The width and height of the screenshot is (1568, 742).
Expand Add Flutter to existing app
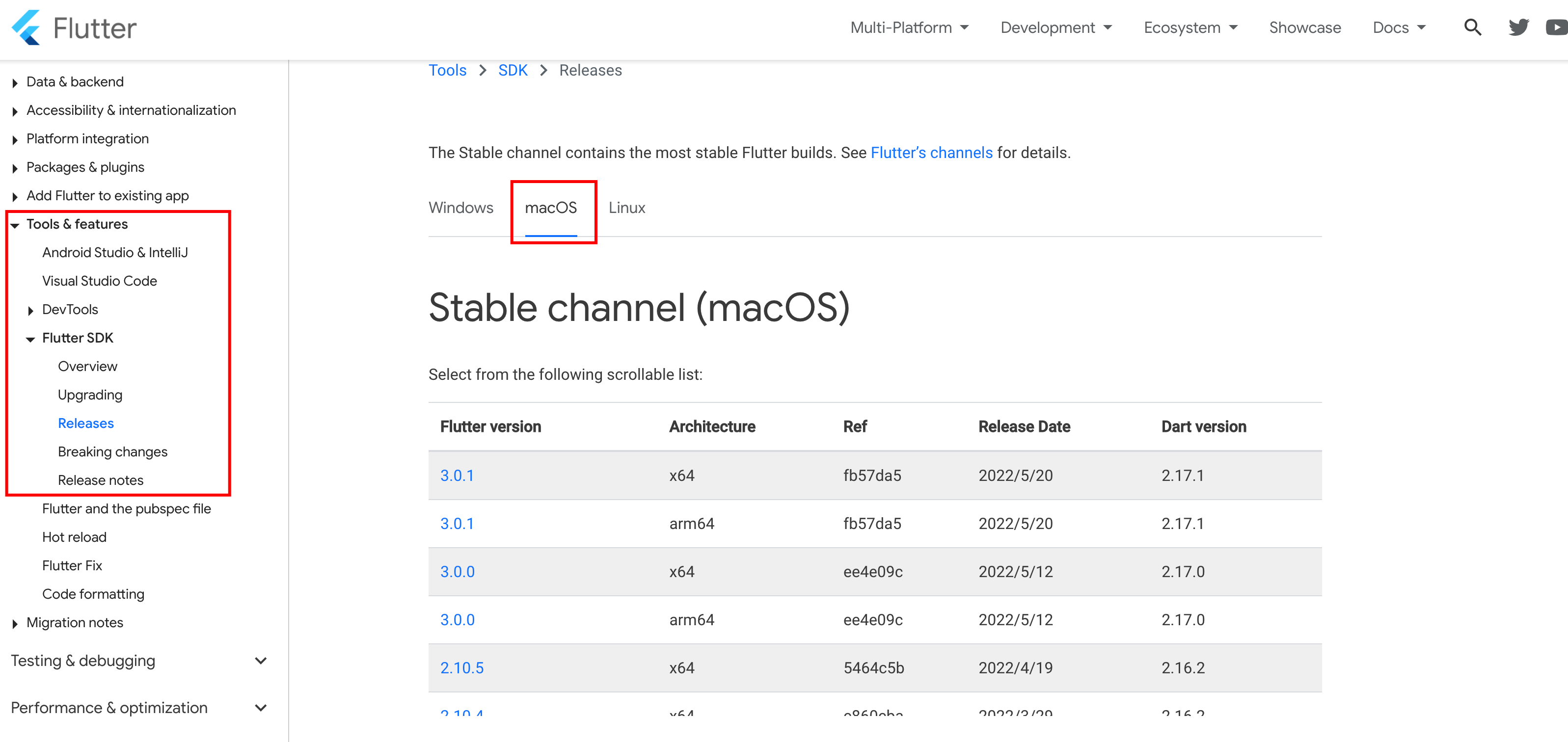107,195
